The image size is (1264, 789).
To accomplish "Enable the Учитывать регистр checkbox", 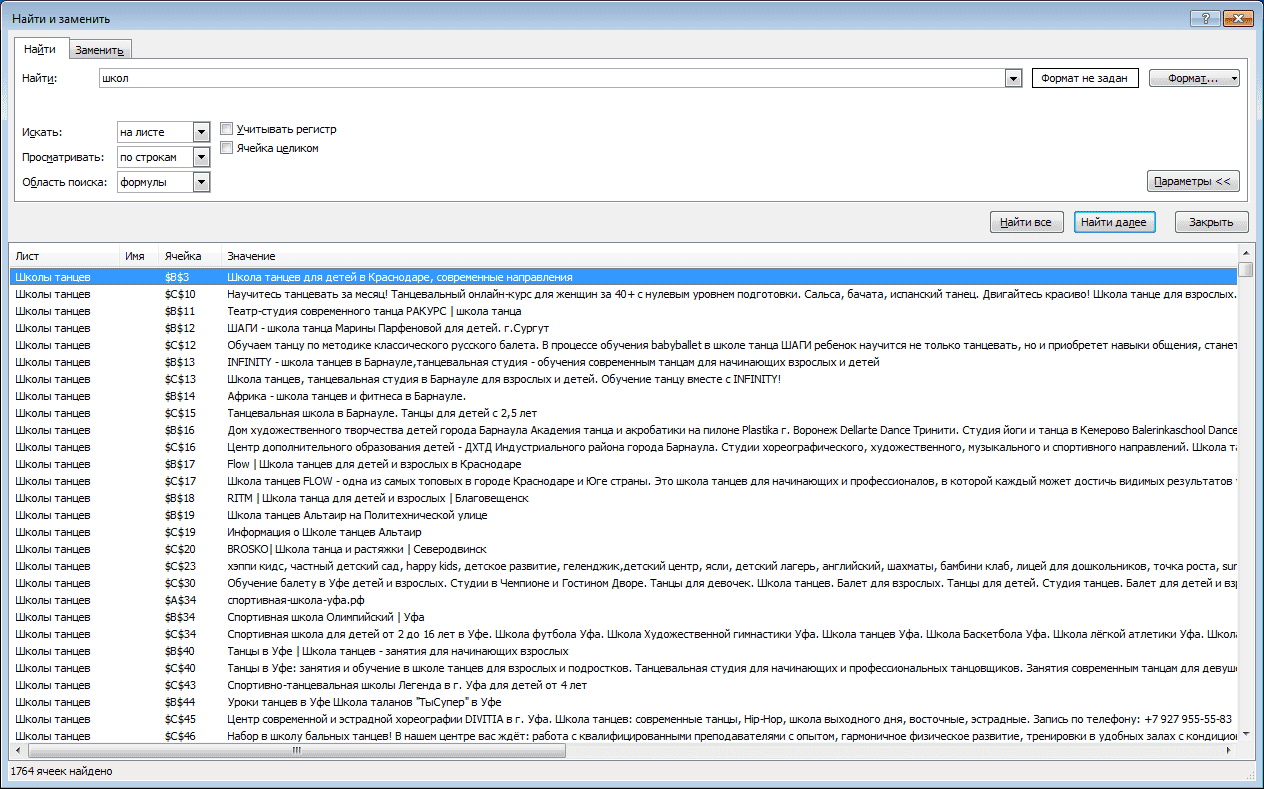I will point(227,129).
